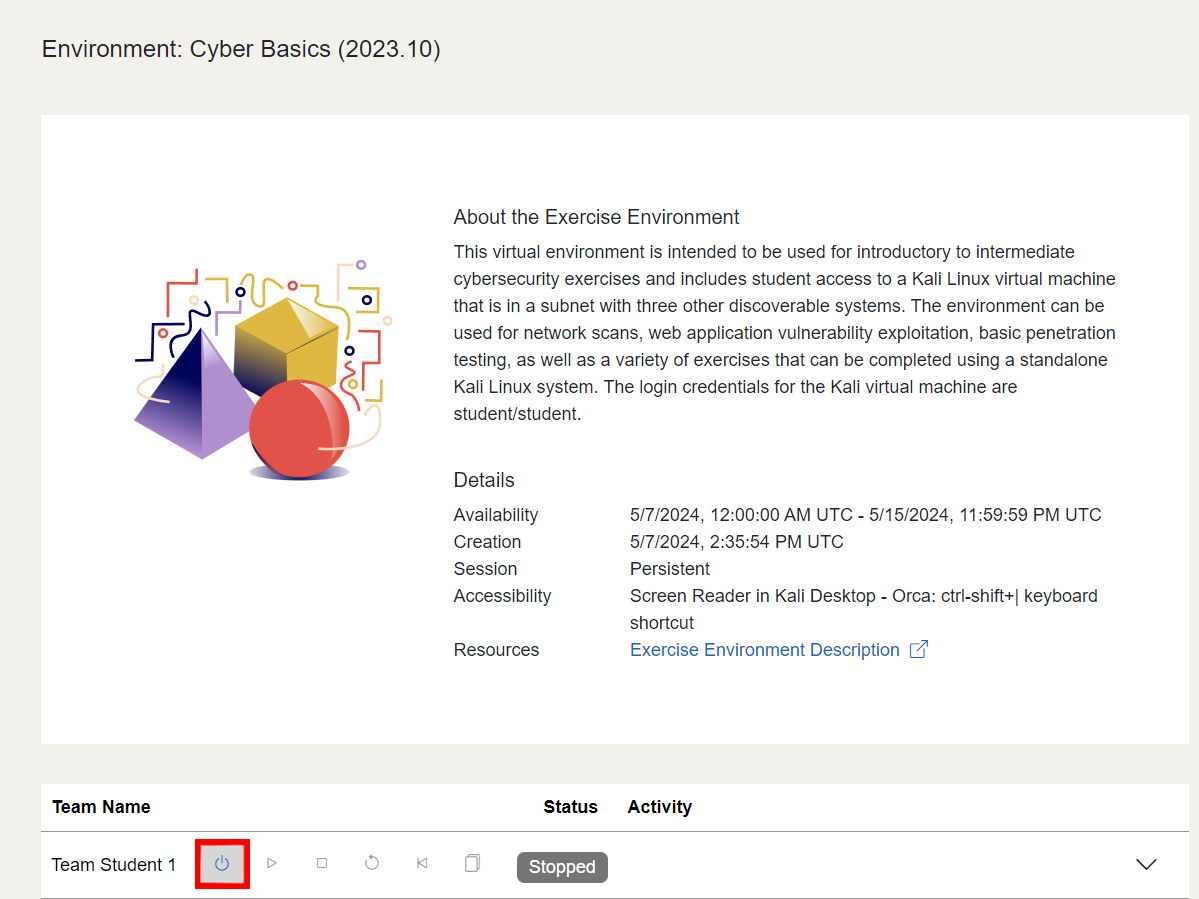Click the external link icon beside Resources link

pyautogui.click(x=919, y=649)
